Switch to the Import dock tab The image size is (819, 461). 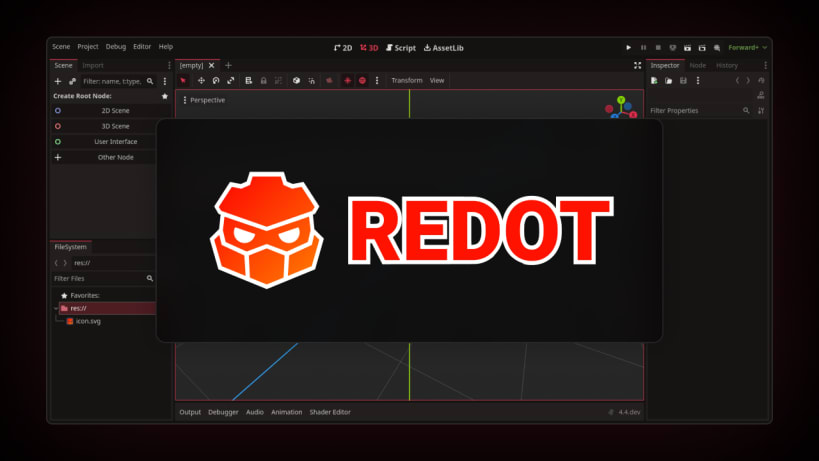point(93,65)
